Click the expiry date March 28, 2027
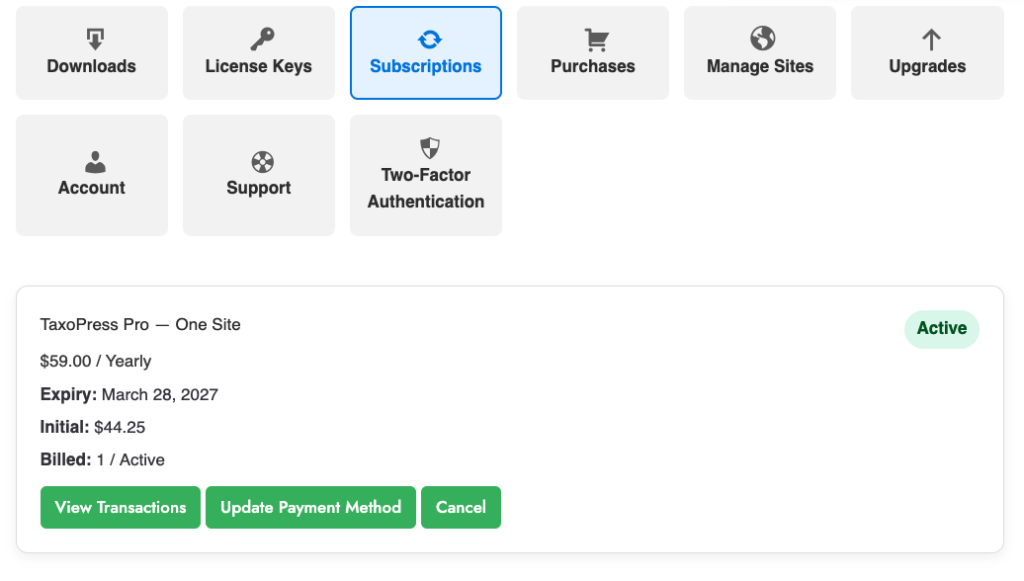The width and height of the screenshot is (1024, 581). click(160, 394)
